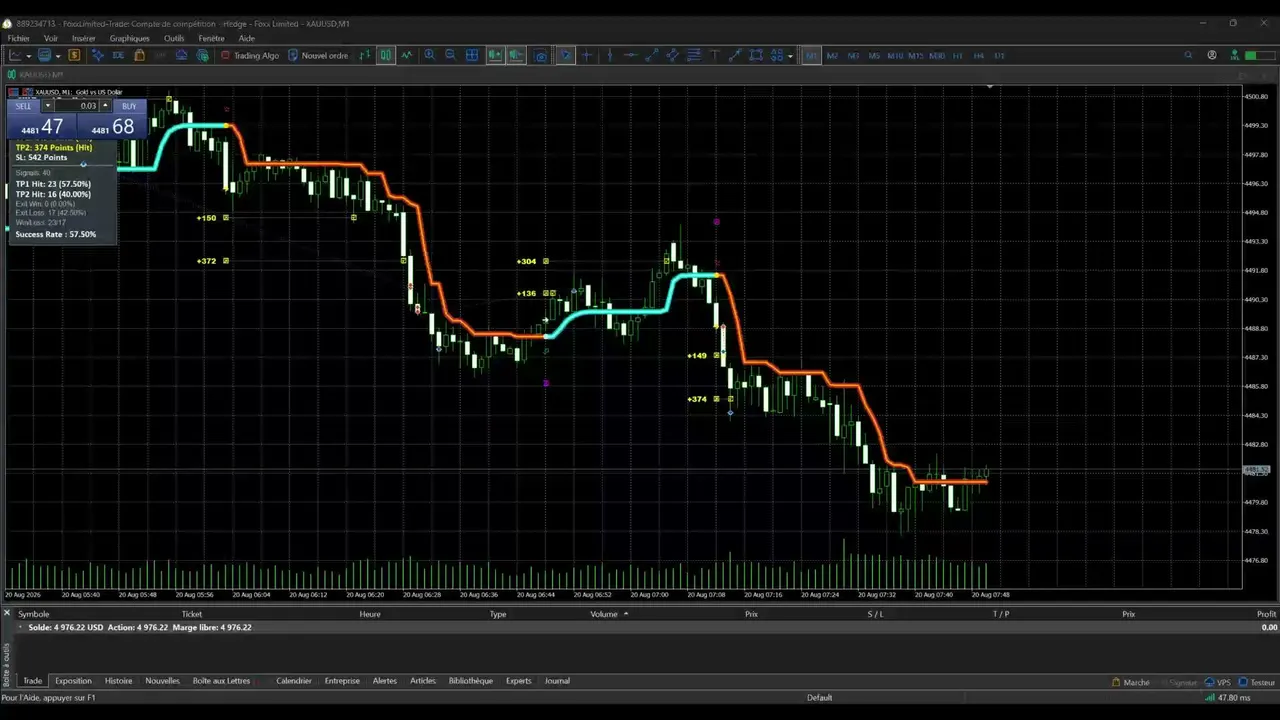
Task: Select the text T tool
Action: pos(715,55)
